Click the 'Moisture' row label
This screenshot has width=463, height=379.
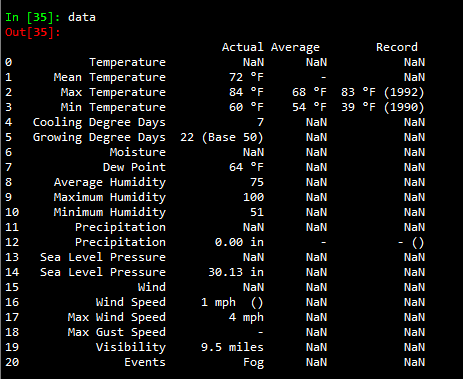pos(138,152)
